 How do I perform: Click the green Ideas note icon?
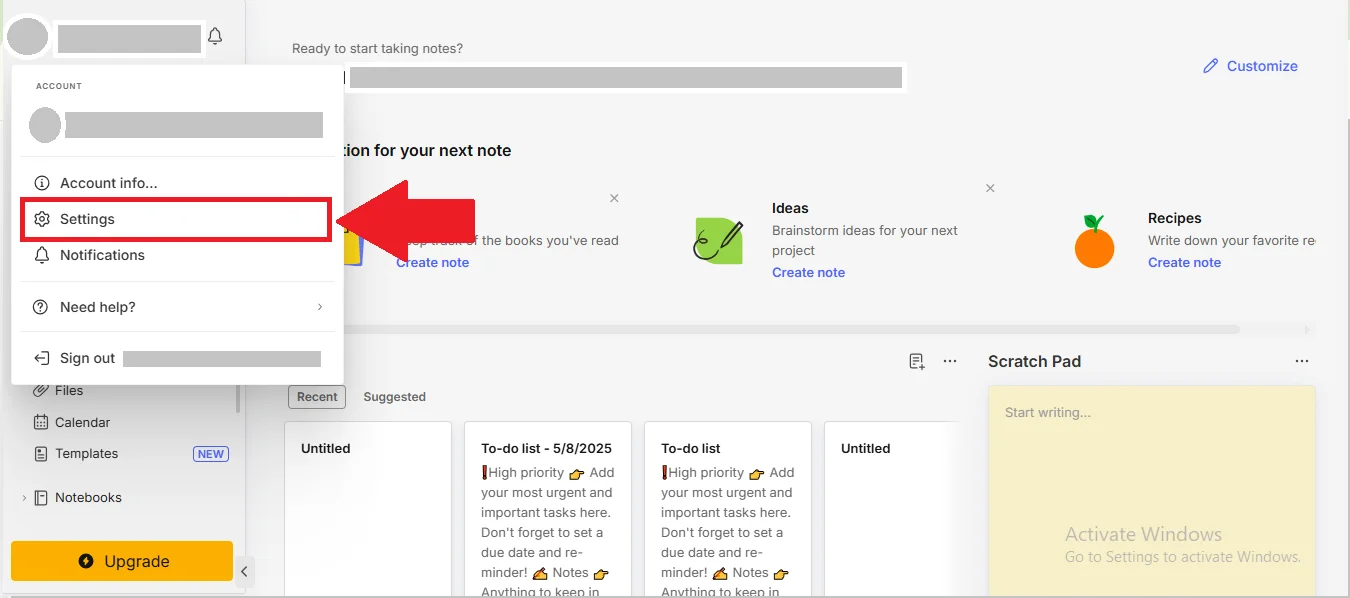click(x=719, y=241)
